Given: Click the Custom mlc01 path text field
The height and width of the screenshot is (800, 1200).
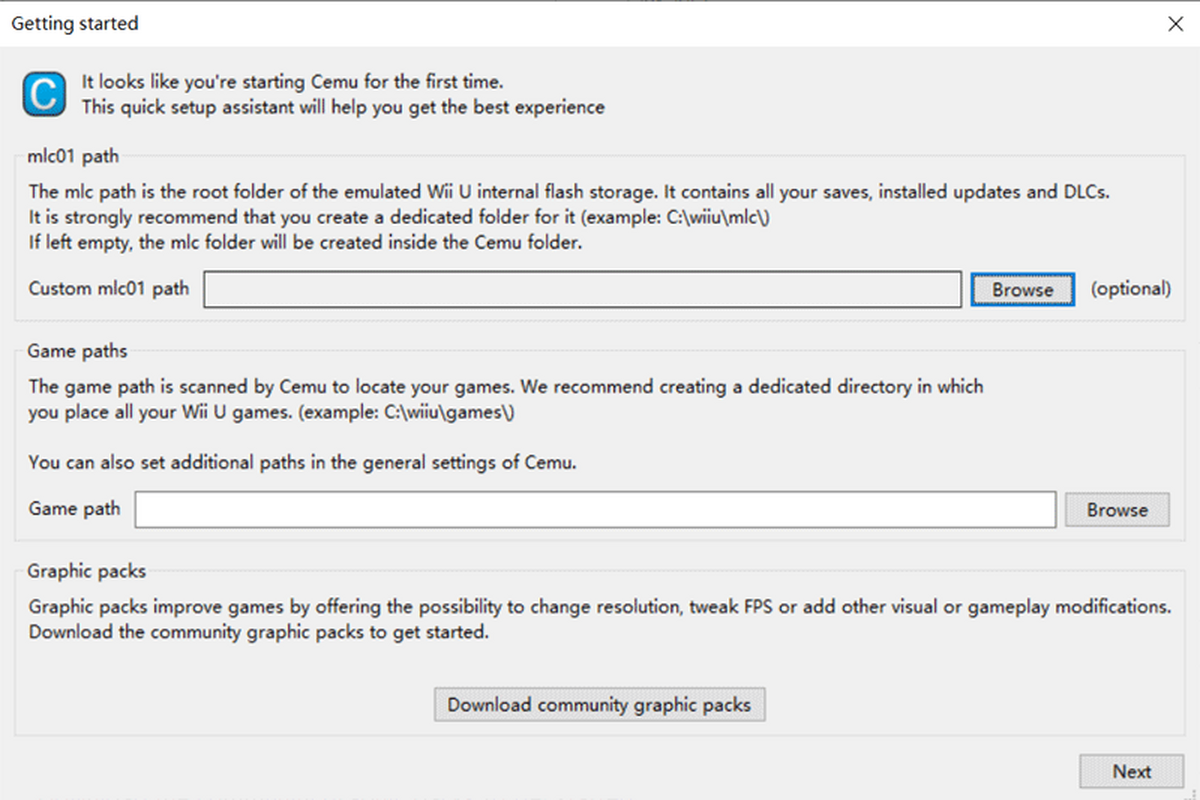Looking at the screenshot, I should pyautogui.click(x=582, y=289).
